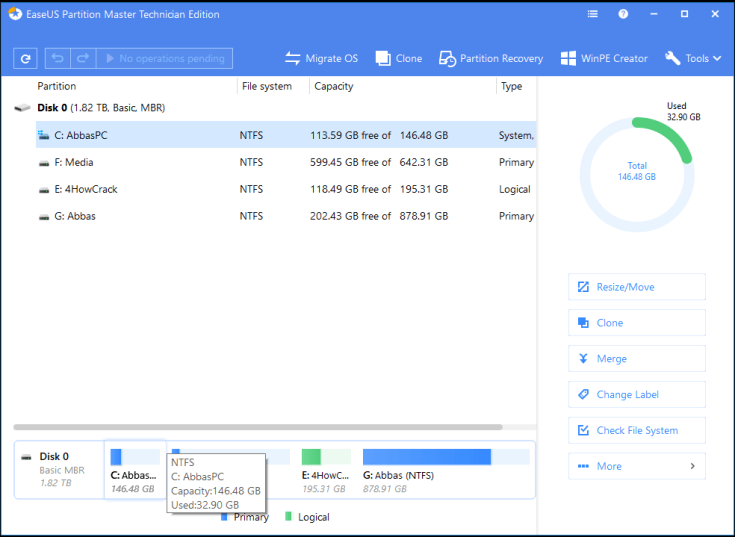Screen dimensions: 735x537
Task: Click the horizontal scrollbar under partition list
Action: 260,427
